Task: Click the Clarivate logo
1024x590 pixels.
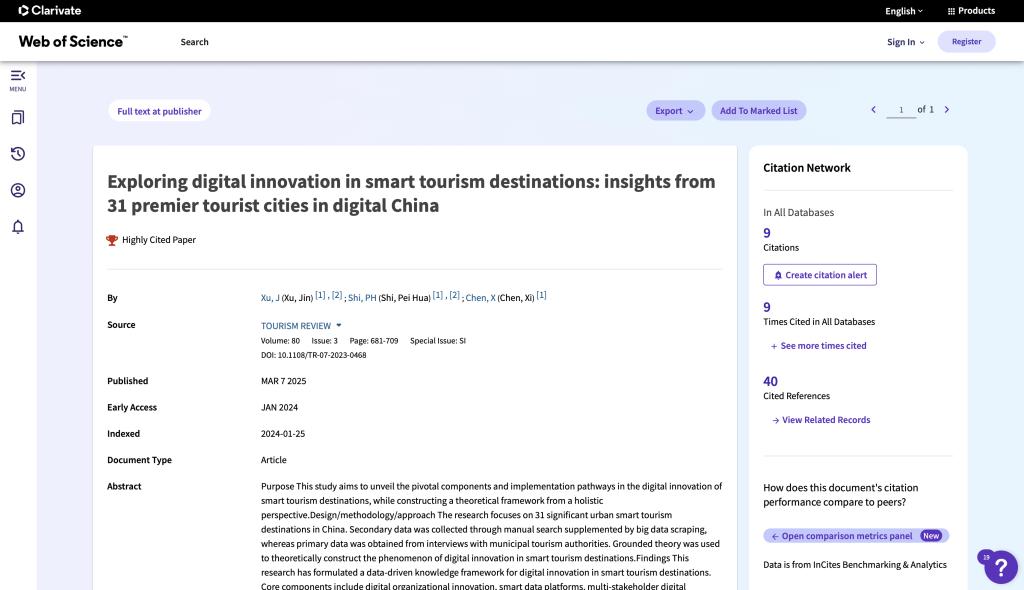Action: click(50, 11)
